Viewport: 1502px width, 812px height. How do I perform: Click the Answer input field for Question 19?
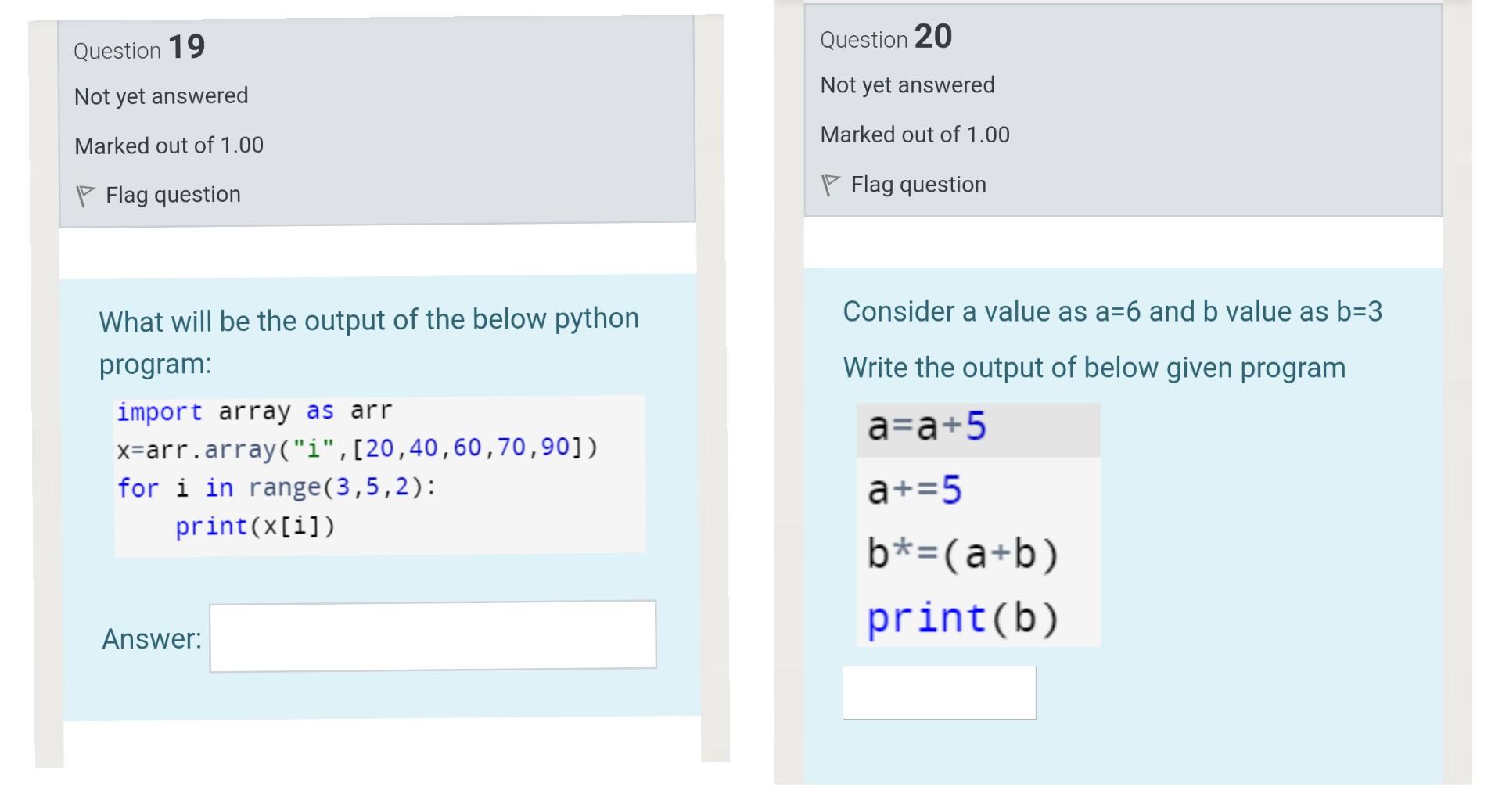(433, 636)
